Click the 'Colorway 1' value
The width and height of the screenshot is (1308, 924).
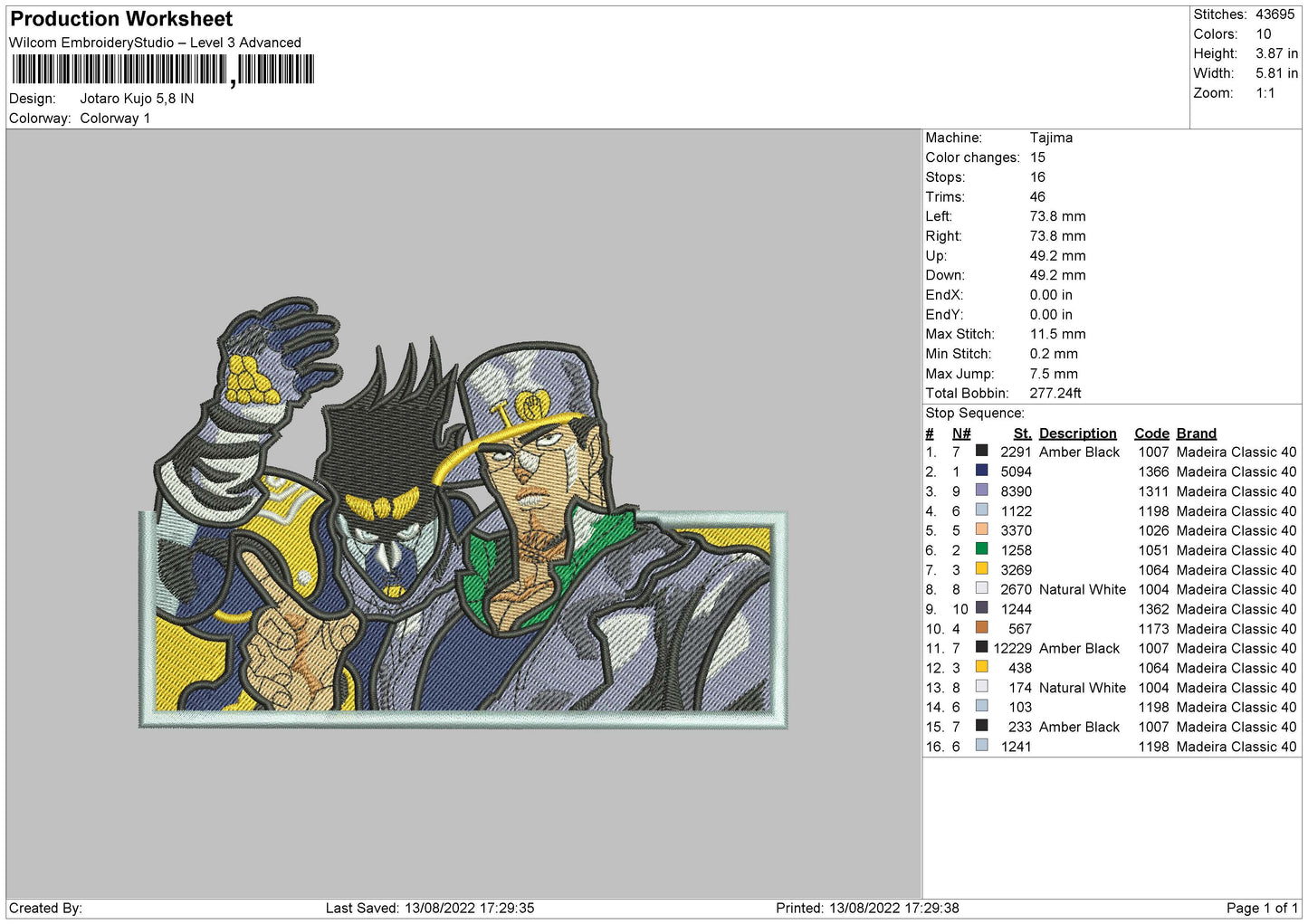click(115, 119)
